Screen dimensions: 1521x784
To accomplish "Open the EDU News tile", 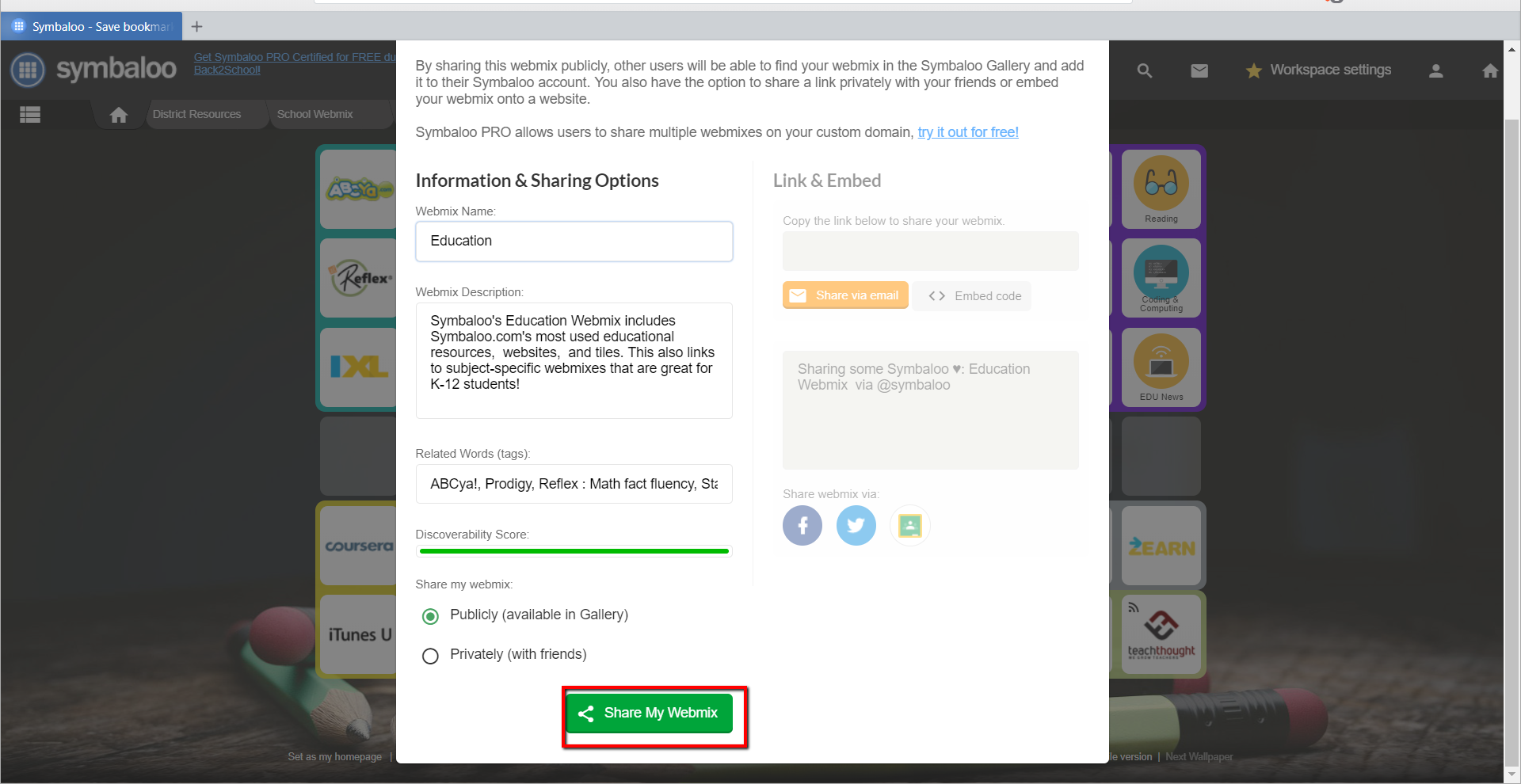I will pyautogui.click(x=1161, y=367).
